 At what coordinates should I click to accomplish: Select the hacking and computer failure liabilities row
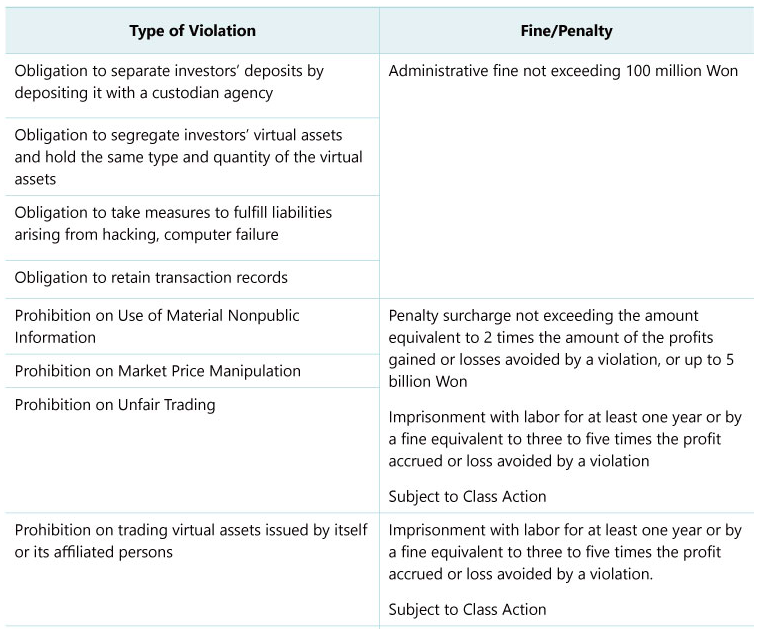(x=173, y=223)
